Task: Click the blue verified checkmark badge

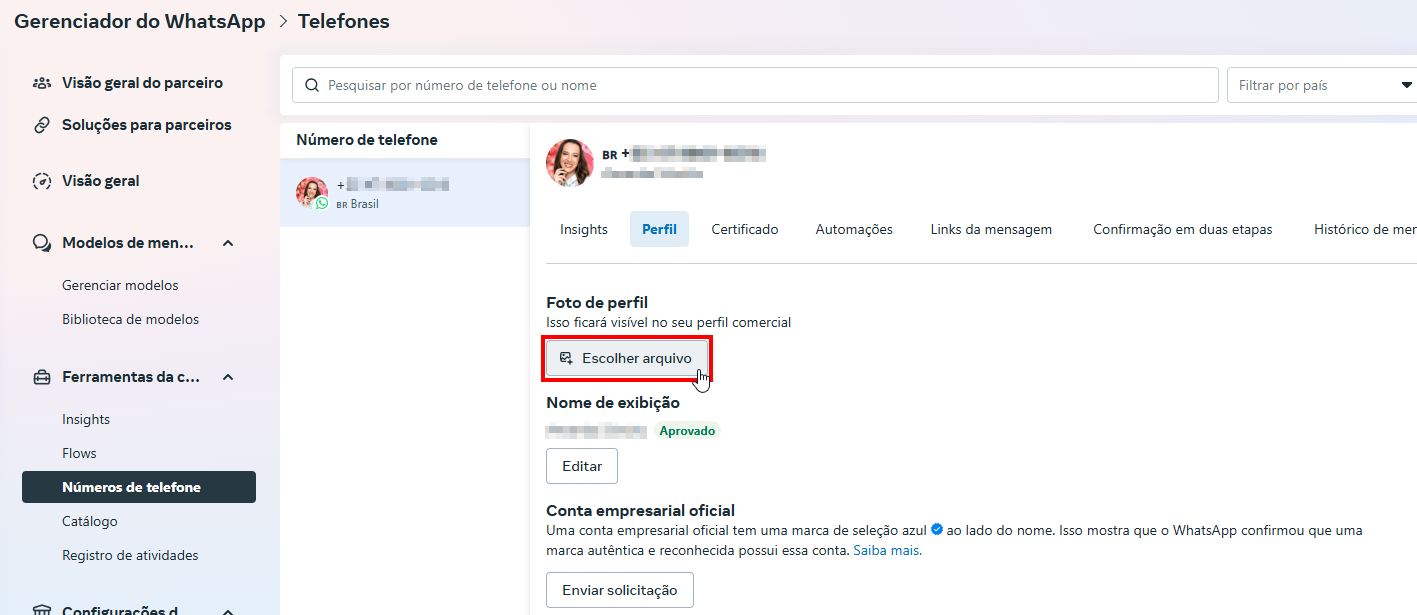Action: pos(936,530)
